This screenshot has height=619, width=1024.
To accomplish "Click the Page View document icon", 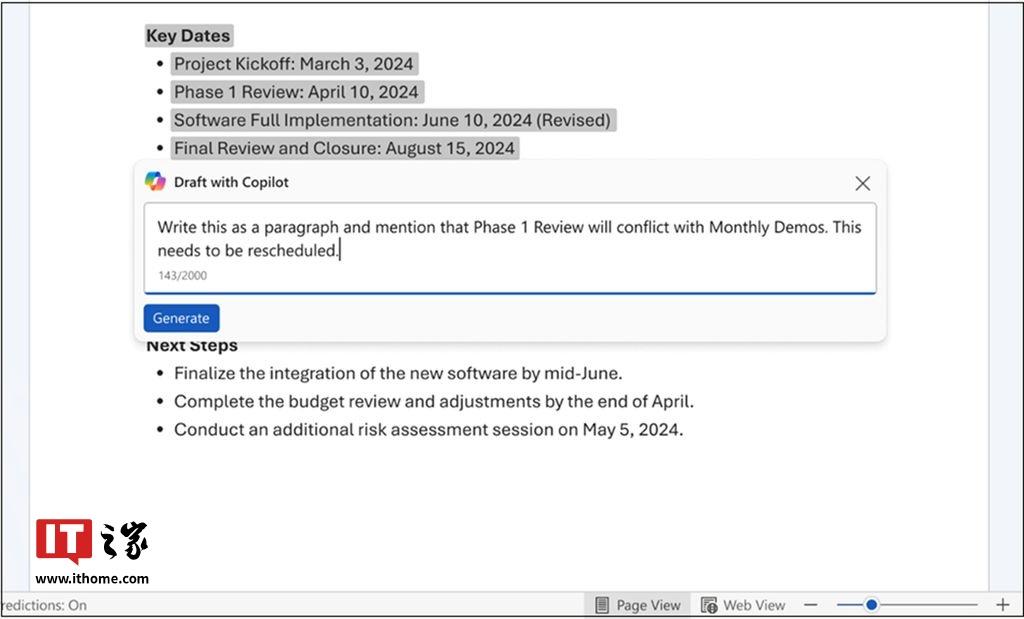I will [x=602, y=605].
